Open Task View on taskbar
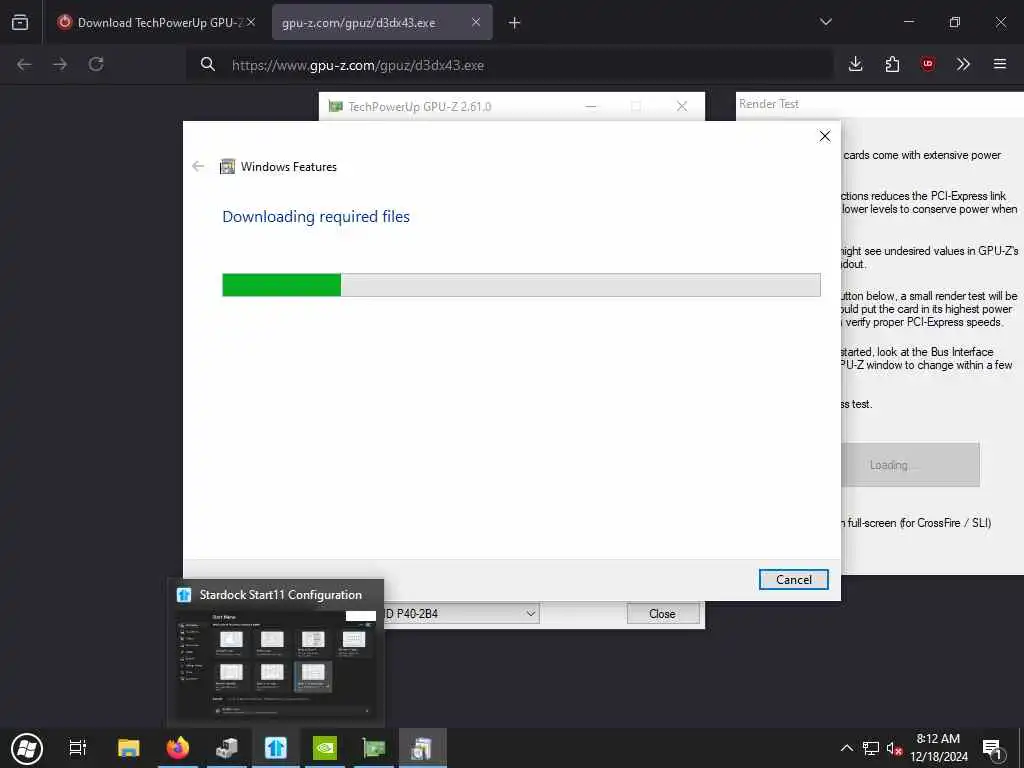 coord(78,748)
